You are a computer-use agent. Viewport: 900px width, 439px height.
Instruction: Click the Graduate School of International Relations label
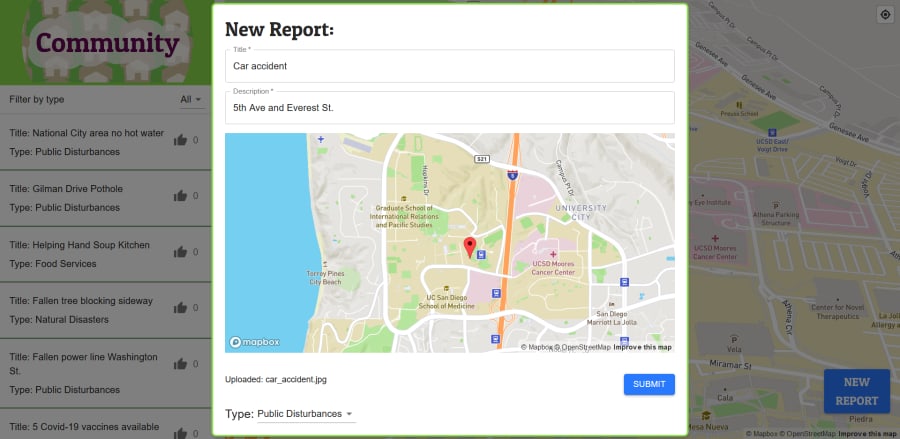coord(404,216)
